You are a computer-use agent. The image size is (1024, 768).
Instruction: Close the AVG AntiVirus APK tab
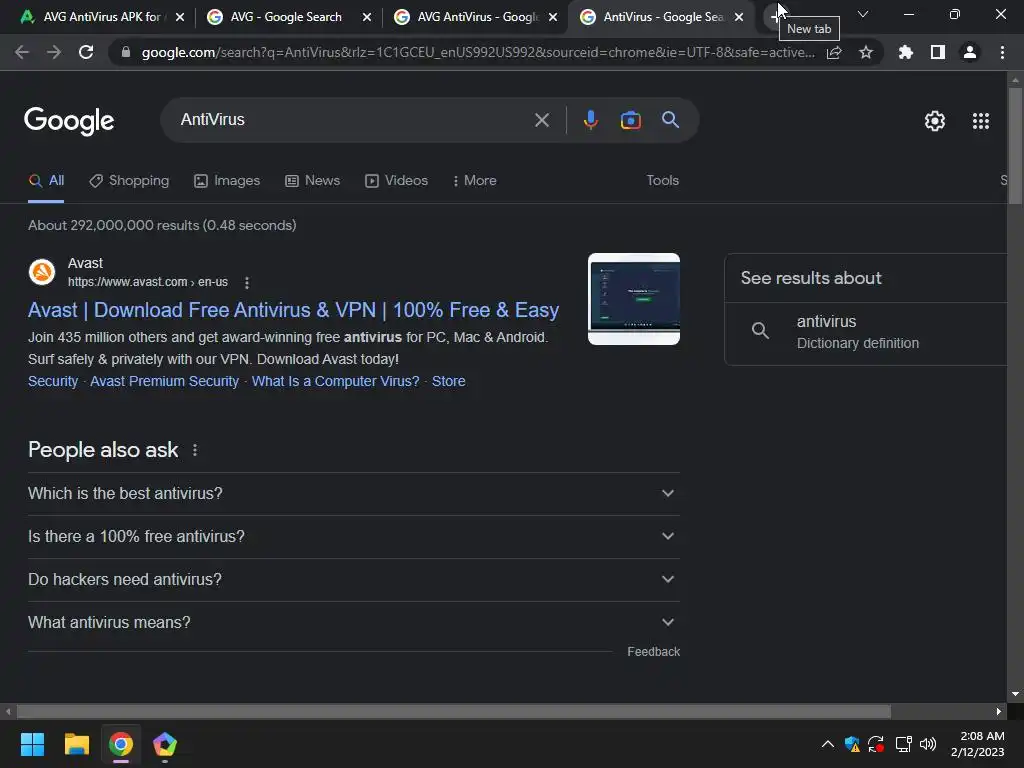[180, 17]
